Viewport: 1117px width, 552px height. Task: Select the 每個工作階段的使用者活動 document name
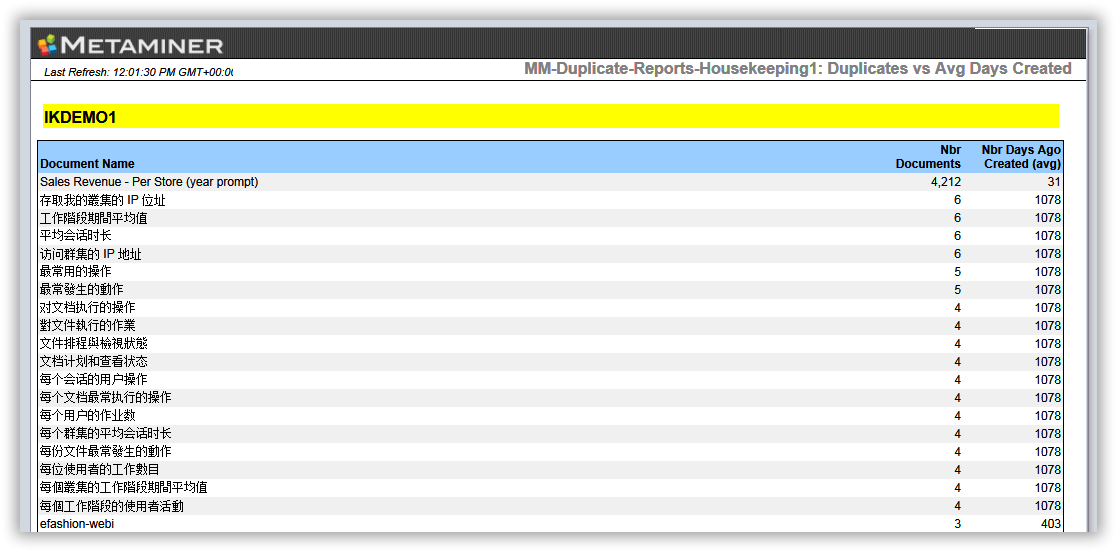tap(112, 506)
